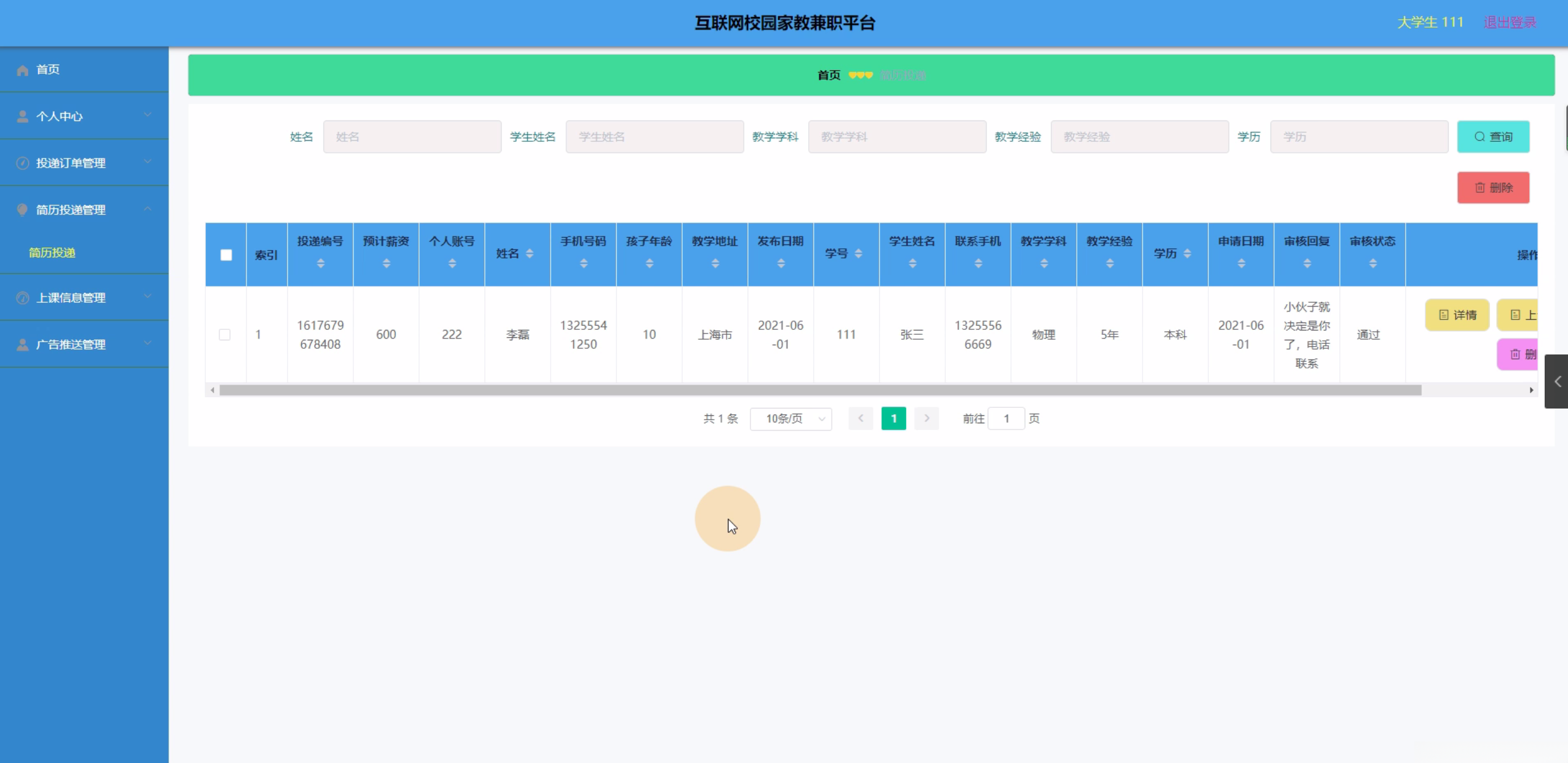Click the table horizontal scrollbar
Image resolution: width=1568 pixels, height=763 pixels.
820,390
